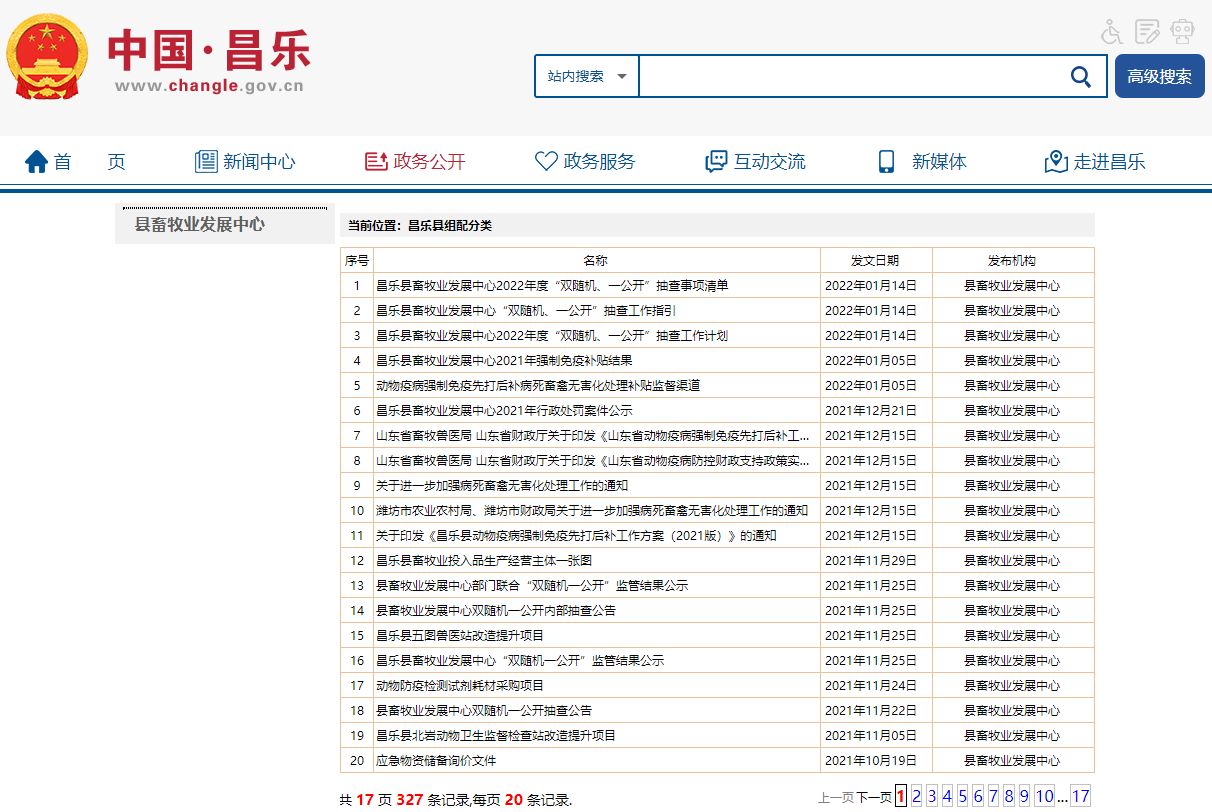Click the 新媒体 phone icon
Image resolution: width=1212 pixels, height=812 pixels.
coord(886,162)
